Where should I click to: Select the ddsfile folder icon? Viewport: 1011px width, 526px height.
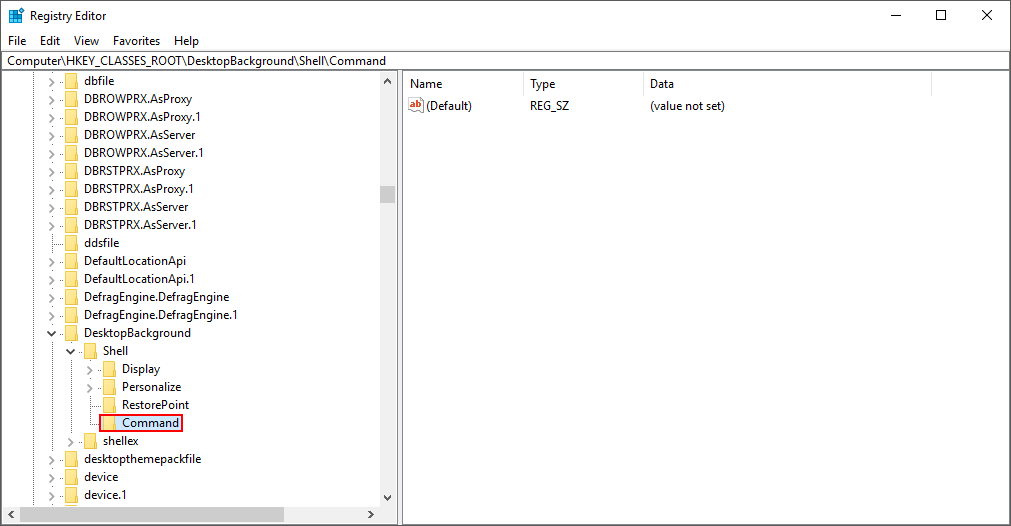click(72, 243)
